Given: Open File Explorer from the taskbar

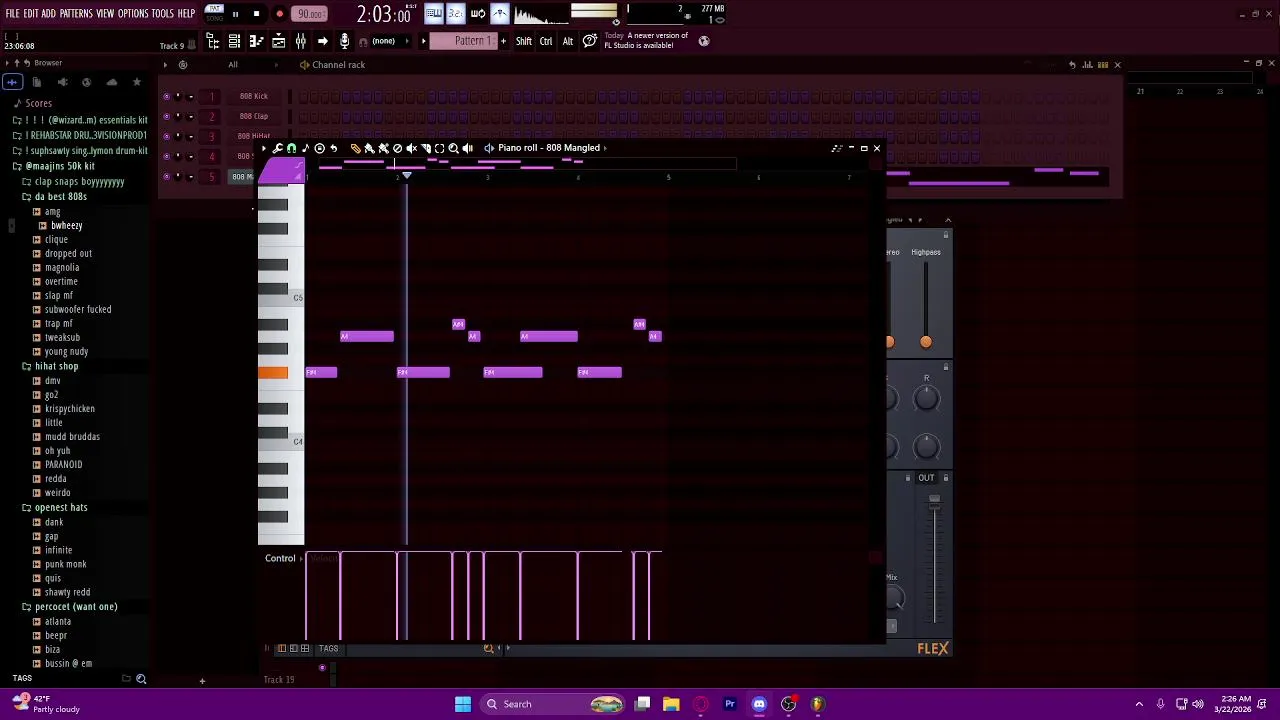Looking at the screenshot, I should point(671,704).
